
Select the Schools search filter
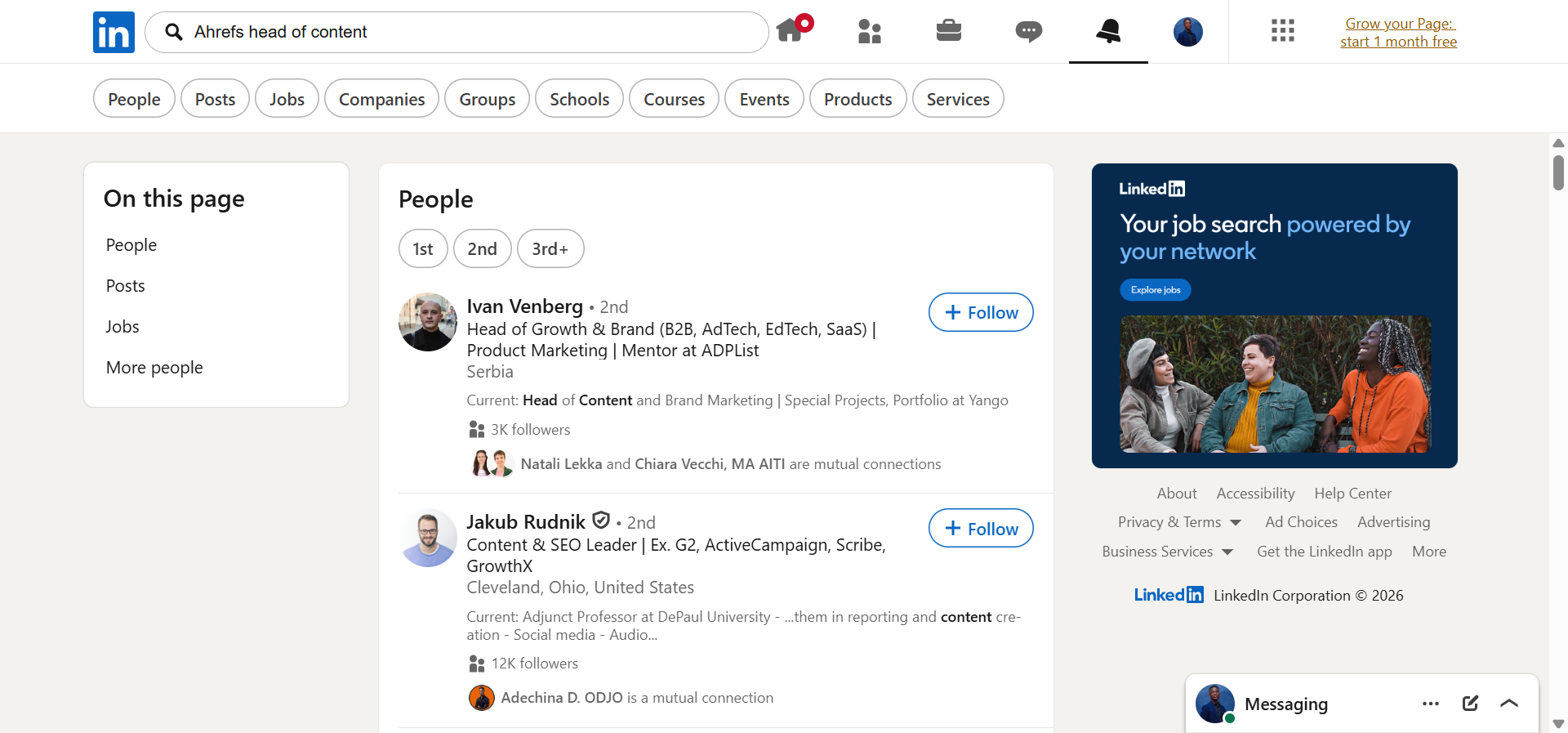pyautogui.click(x=579, y=99)
